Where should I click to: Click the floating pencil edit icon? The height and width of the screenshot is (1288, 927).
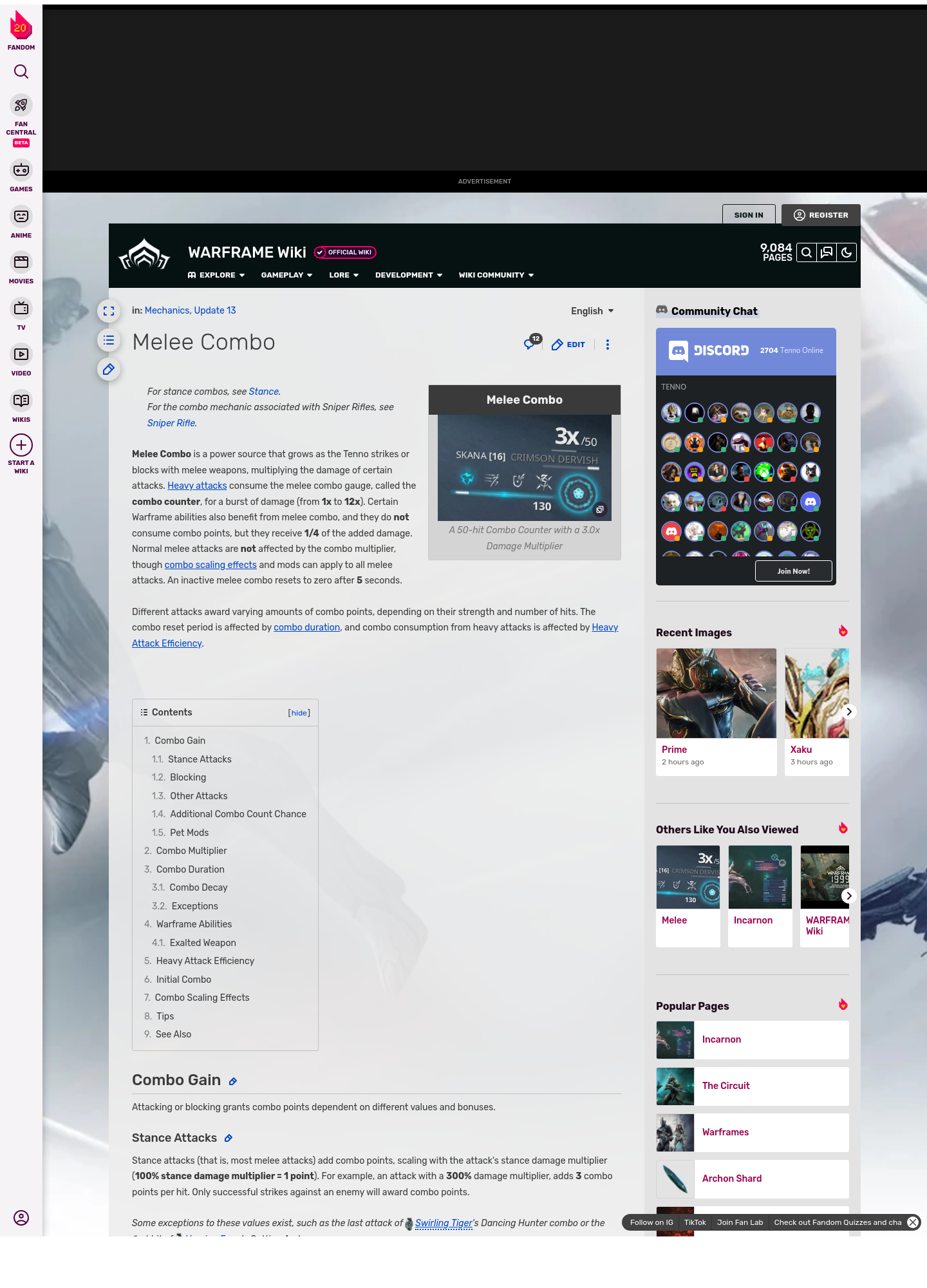coord(109,369)
